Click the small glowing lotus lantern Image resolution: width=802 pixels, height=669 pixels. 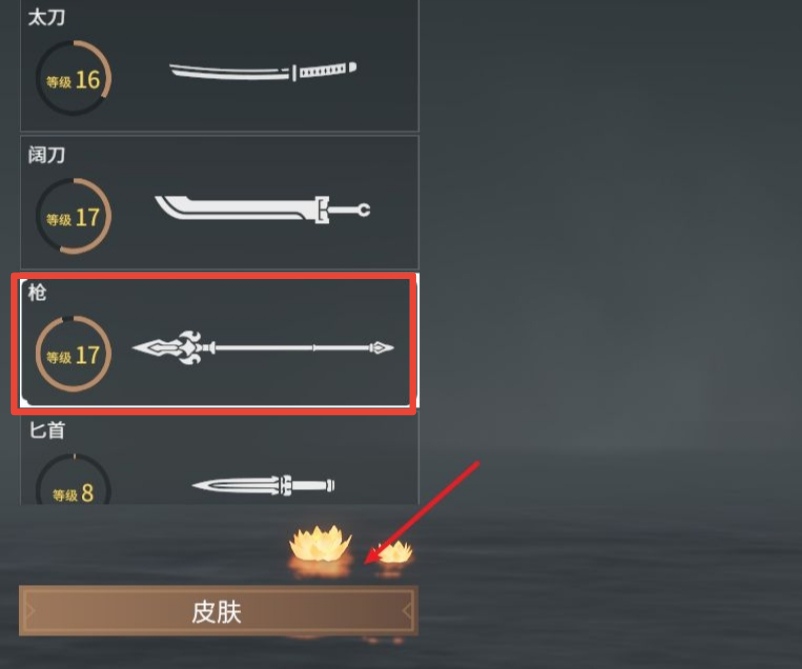tap(394, 552)
